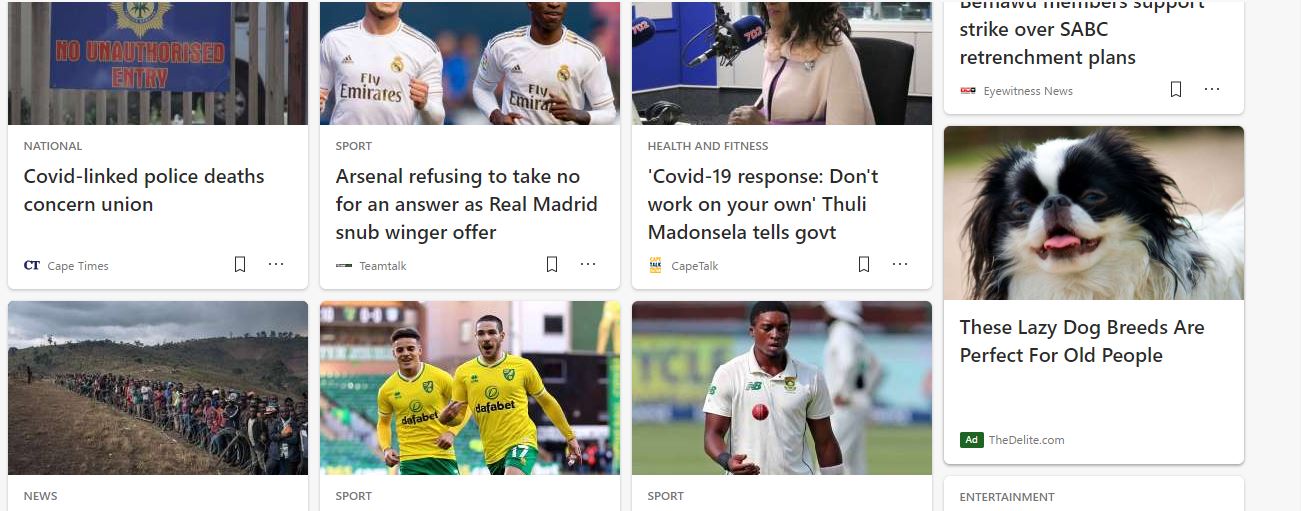Bookmark the Thuli Madonsela CapeTalk article
The image size is (1301, 511).
pyautogui.click(x=864, y=265)
